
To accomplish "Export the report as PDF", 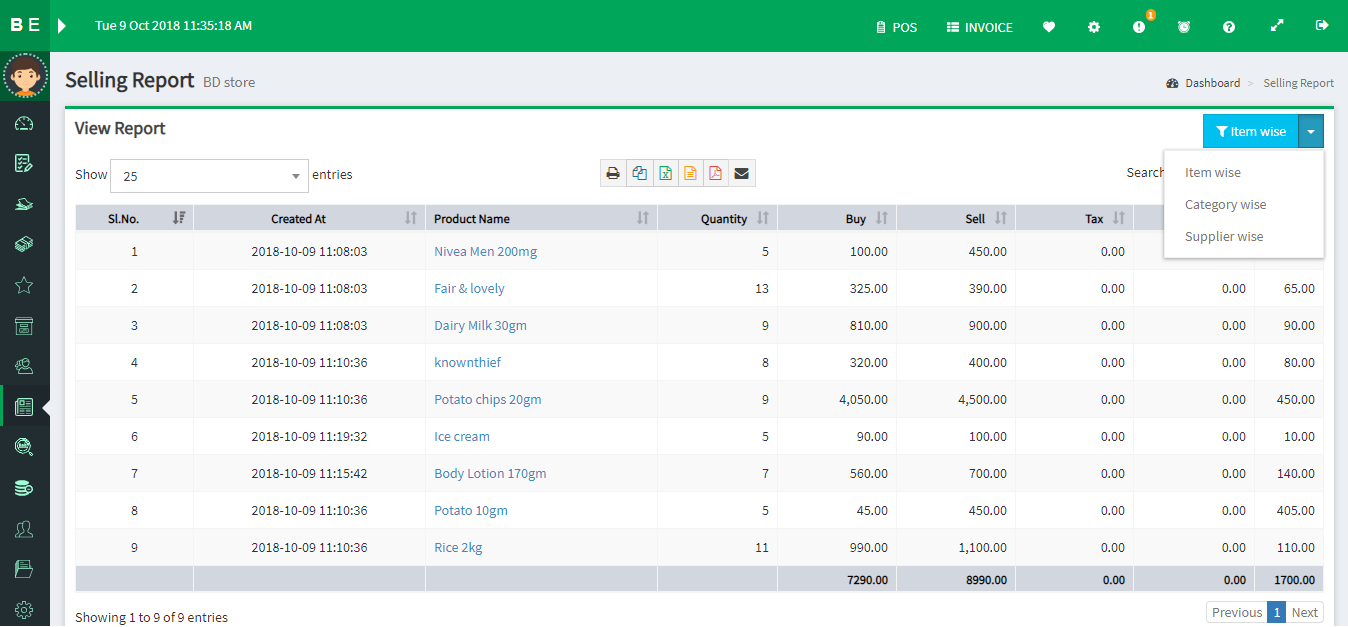I will pyautogui.click(x=715, y=173).
